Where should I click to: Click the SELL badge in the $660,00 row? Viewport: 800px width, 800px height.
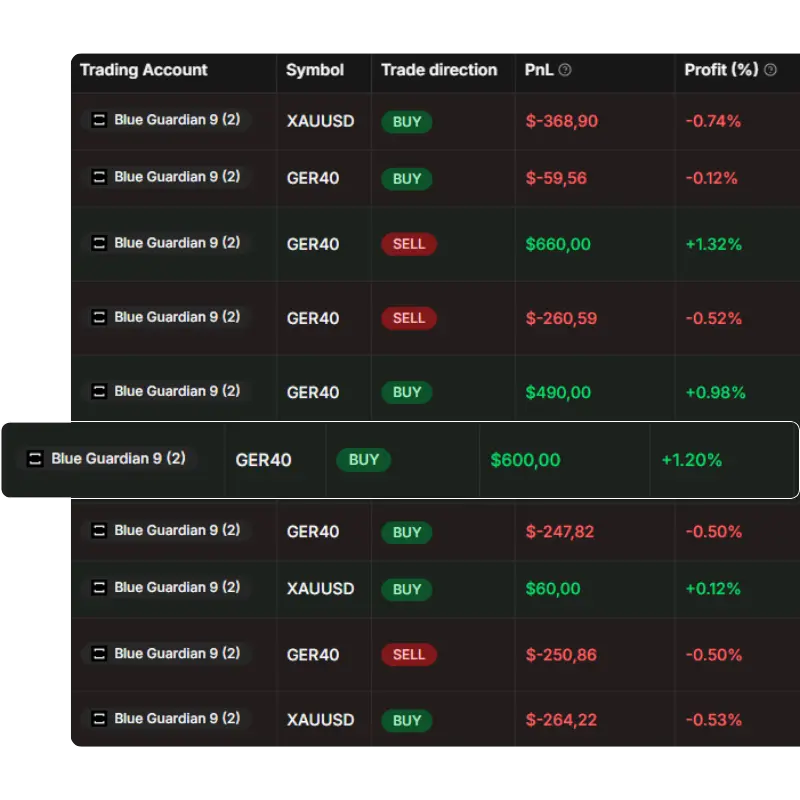tap(408, 244)
